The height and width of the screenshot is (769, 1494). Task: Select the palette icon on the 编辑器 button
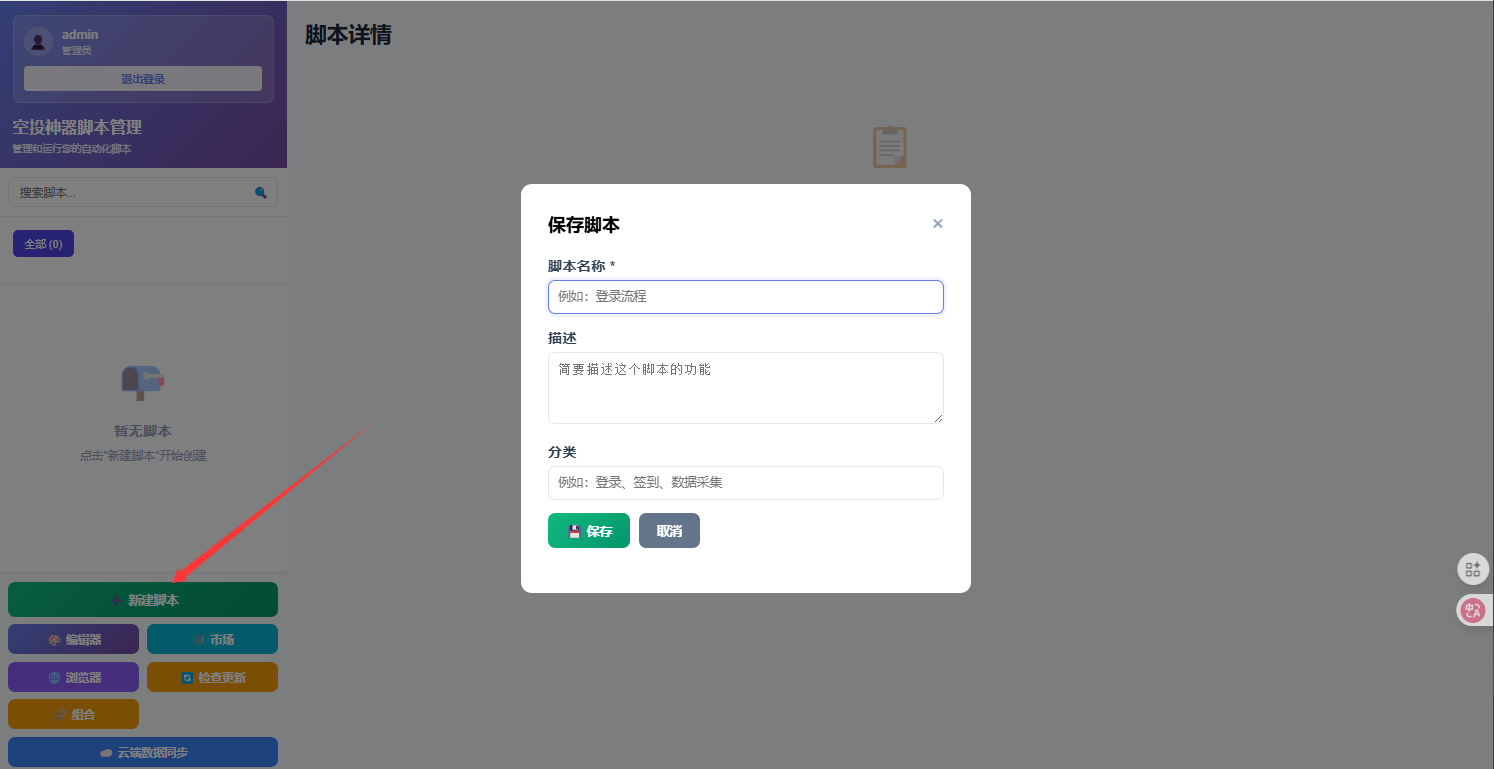[x=55, y=639]
